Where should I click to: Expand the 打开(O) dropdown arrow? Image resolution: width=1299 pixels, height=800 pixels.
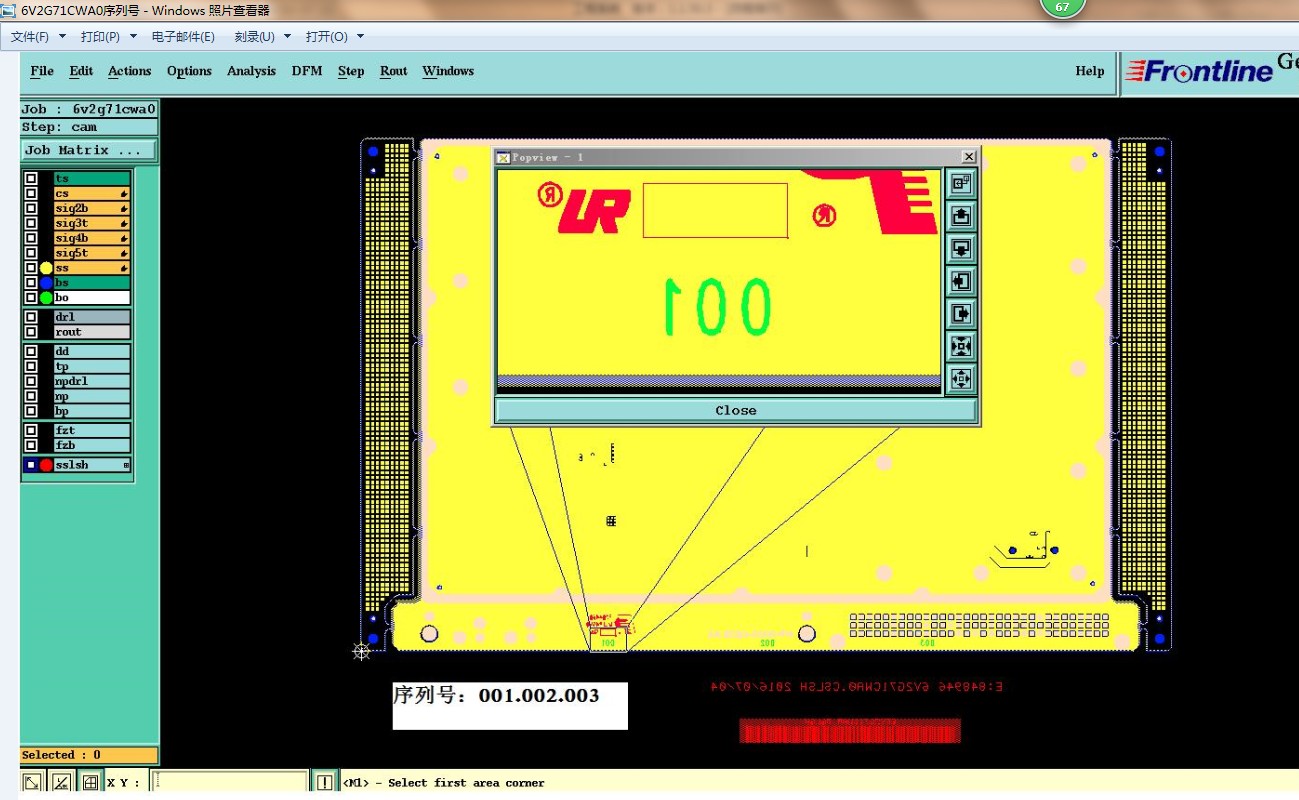coord(361,37)
